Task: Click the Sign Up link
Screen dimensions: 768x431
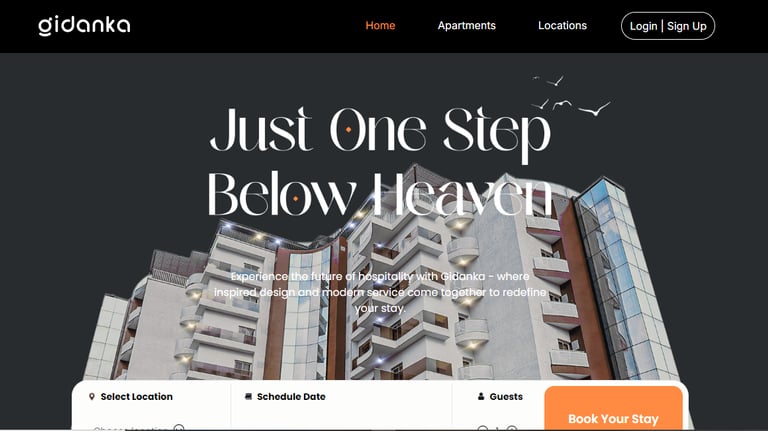Action: pyautogui.click(x=686, y=26)
